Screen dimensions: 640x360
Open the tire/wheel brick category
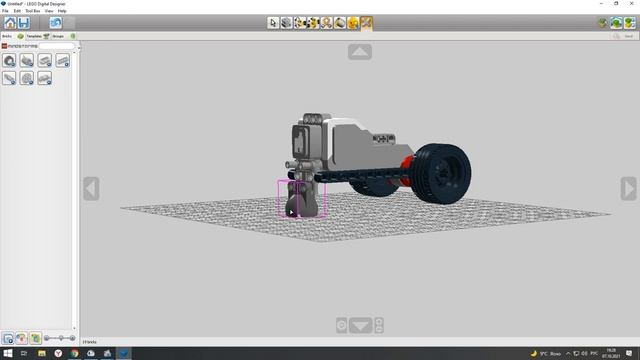point(9,60)
